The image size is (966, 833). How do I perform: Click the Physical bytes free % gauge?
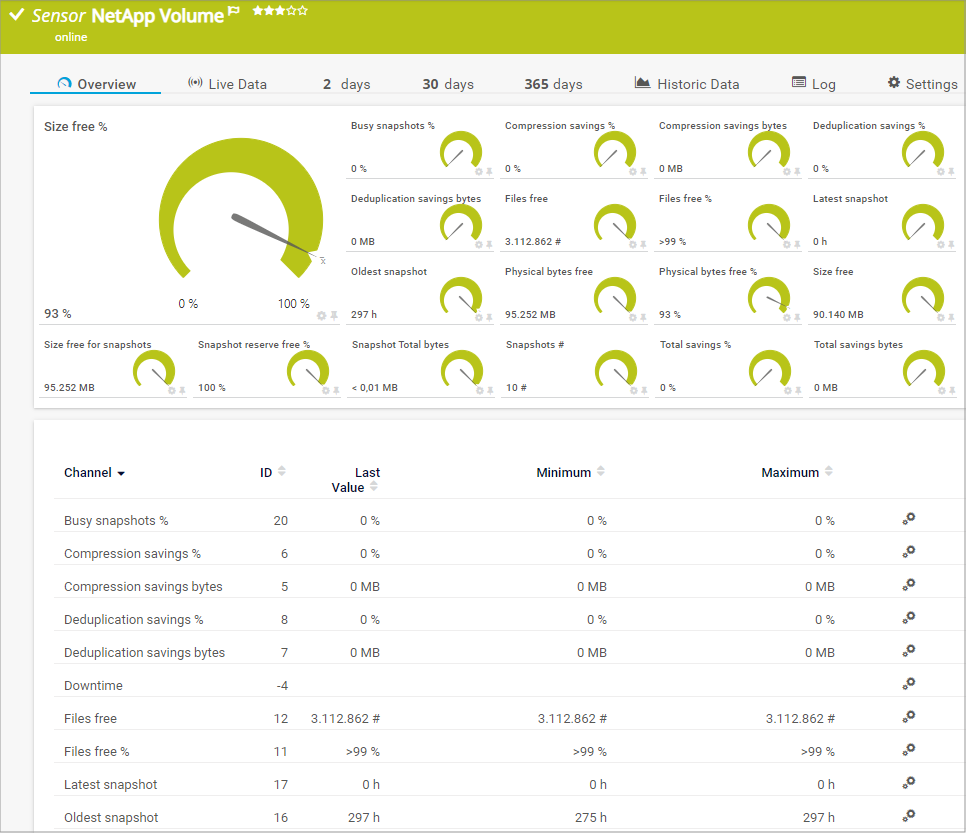click(x=769, y=296)
